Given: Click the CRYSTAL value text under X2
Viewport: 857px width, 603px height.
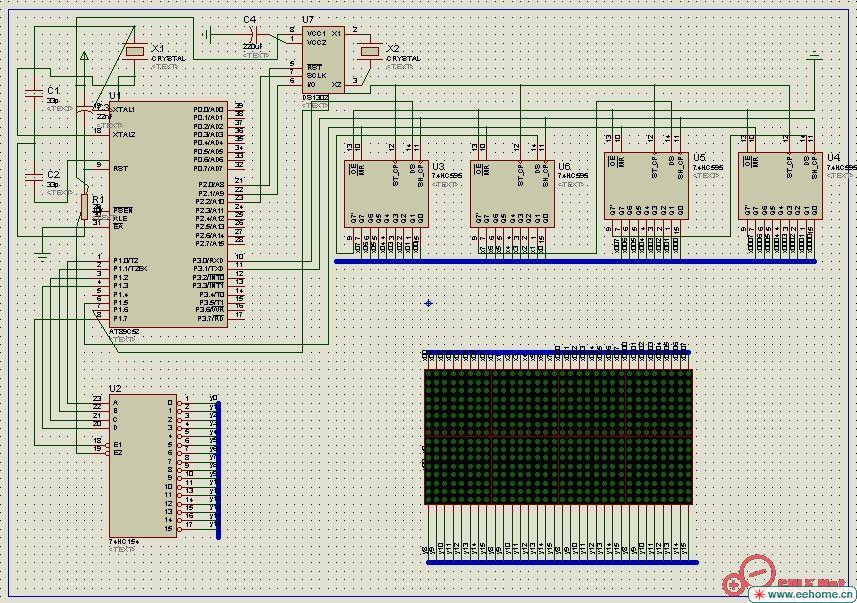Looking at the screenshot, I should (403, 58).
